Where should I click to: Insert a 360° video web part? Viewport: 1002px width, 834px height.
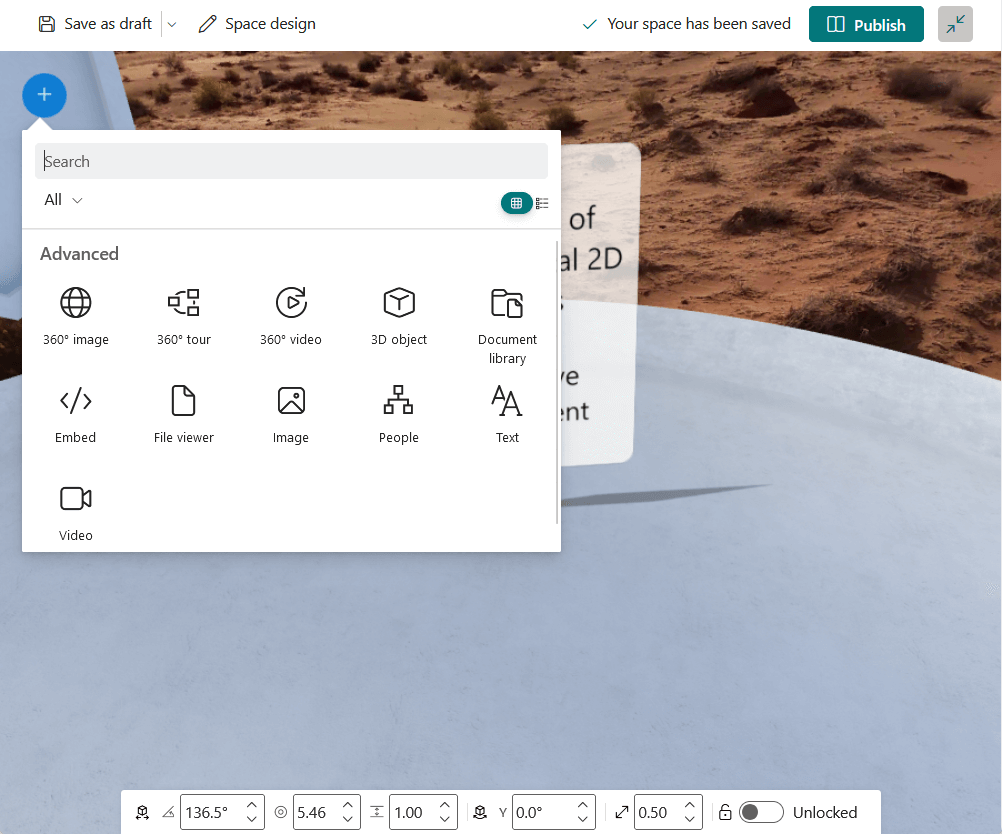[x=291, y=317]
